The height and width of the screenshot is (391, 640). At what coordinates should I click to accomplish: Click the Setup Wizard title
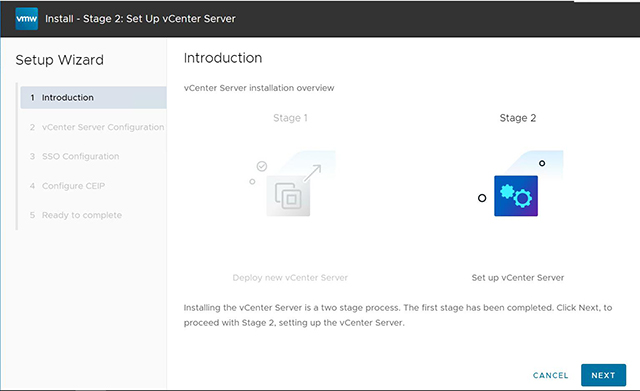click(x=60, y=60)
